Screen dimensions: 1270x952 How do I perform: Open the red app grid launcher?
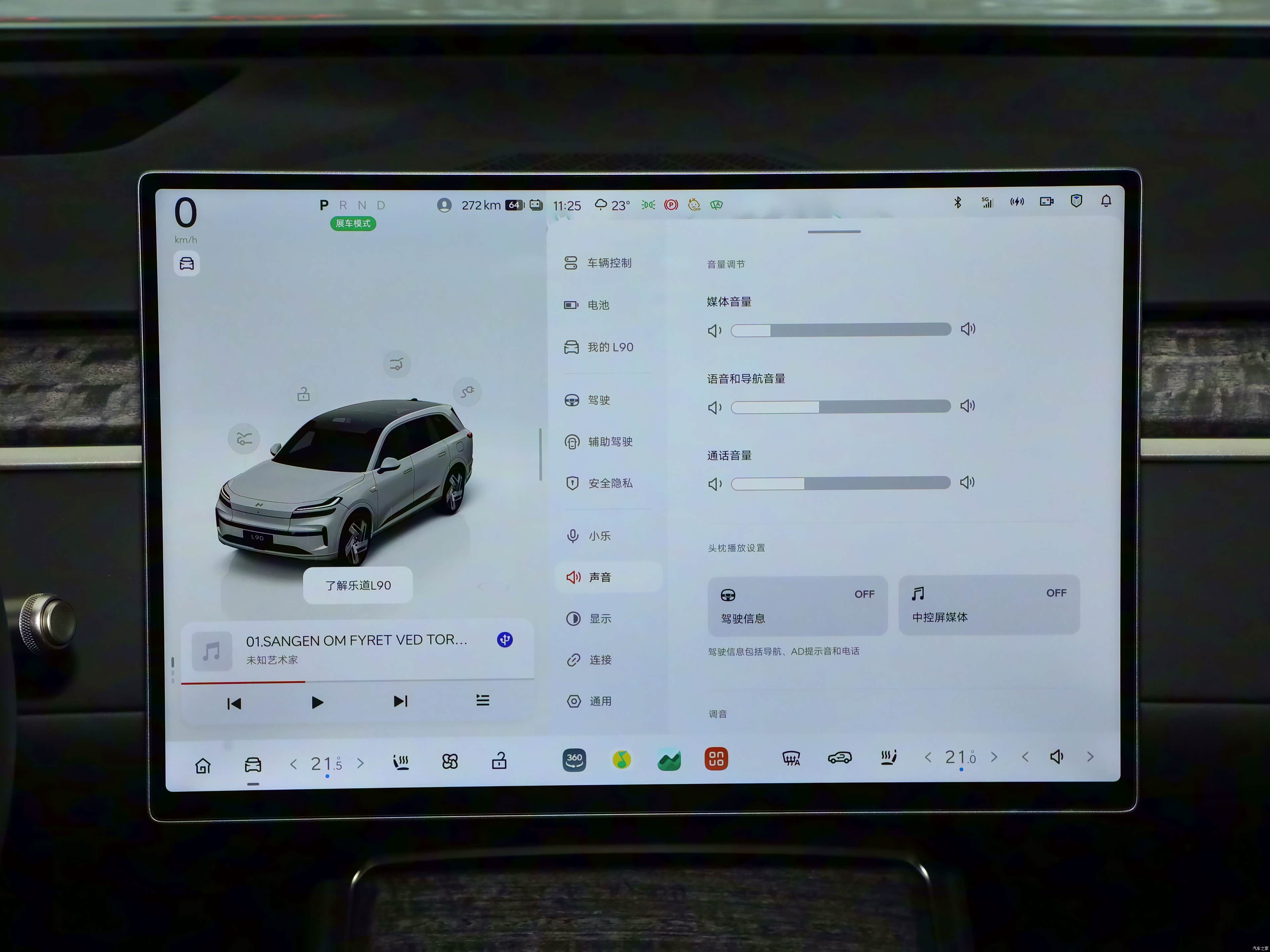716,759
